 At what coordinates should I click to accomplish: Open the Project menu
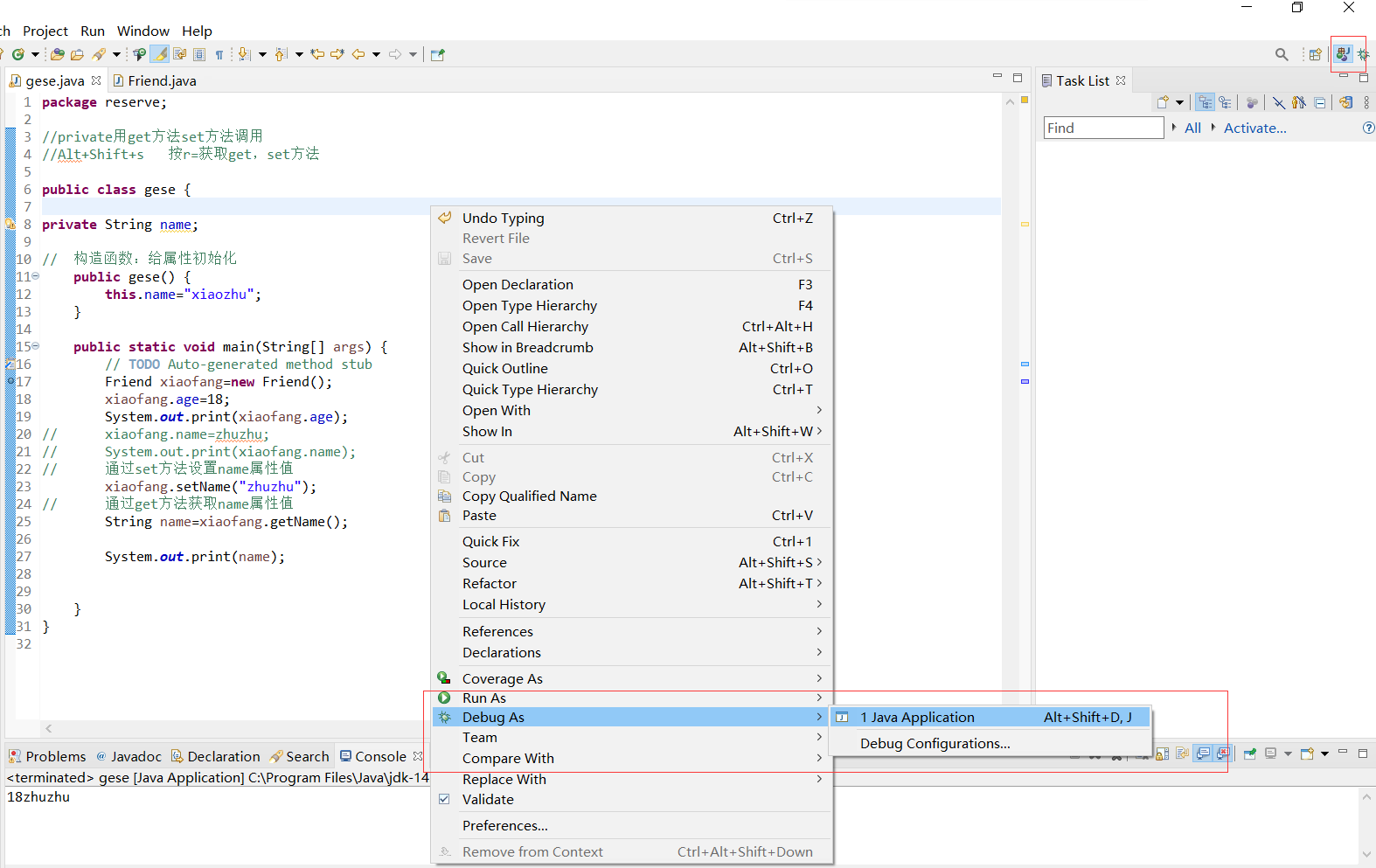click(45, 31)
